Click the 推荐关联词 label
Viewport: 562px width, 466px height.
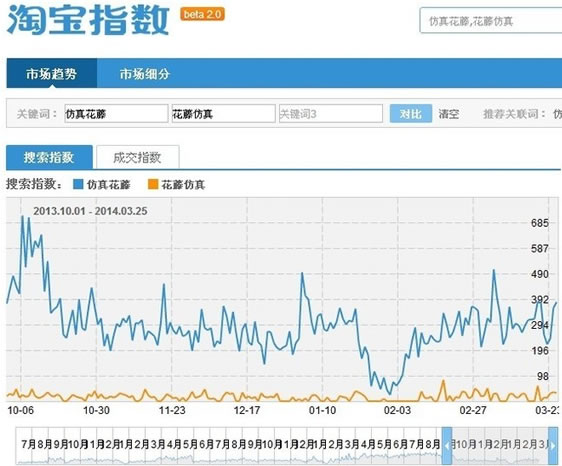(515, 114)
